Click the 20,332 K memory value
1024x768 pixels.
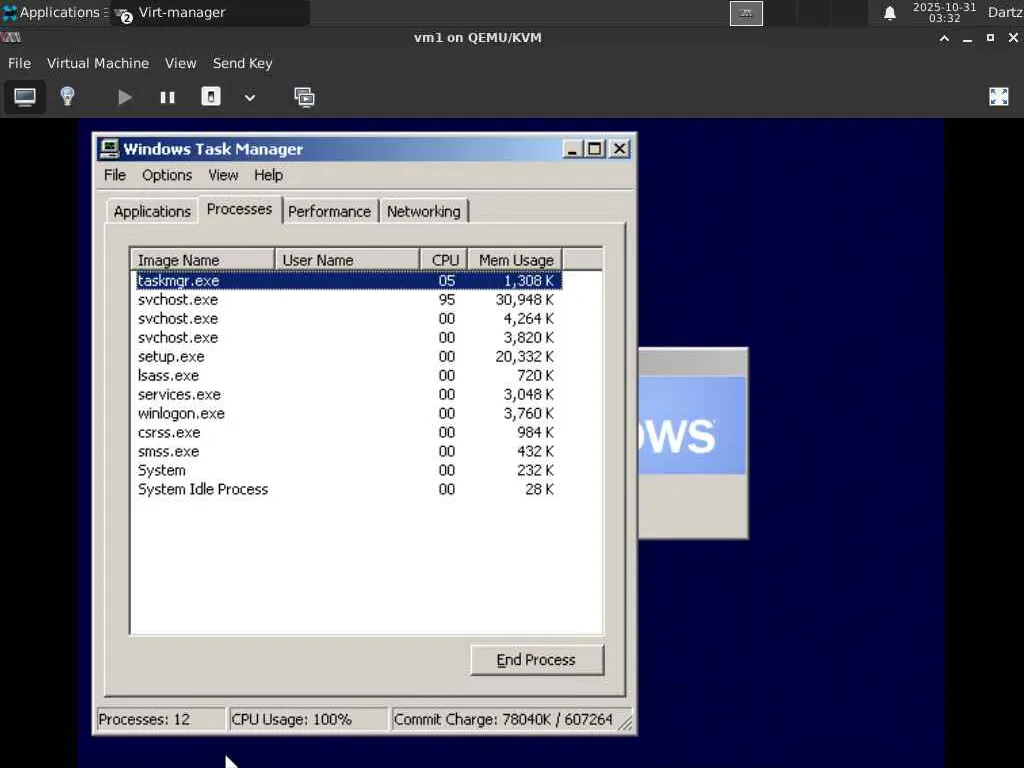(524, 357)
